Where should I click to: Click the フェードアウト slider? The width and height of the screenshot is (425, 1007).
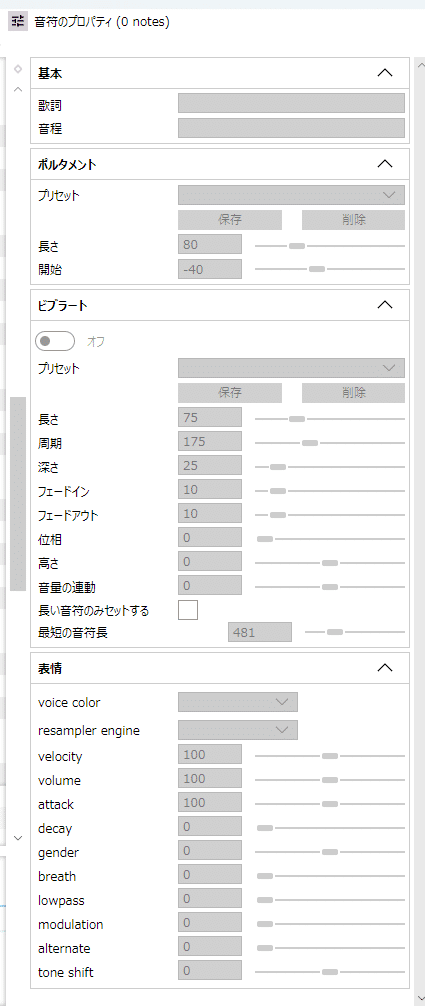point(330,514)
